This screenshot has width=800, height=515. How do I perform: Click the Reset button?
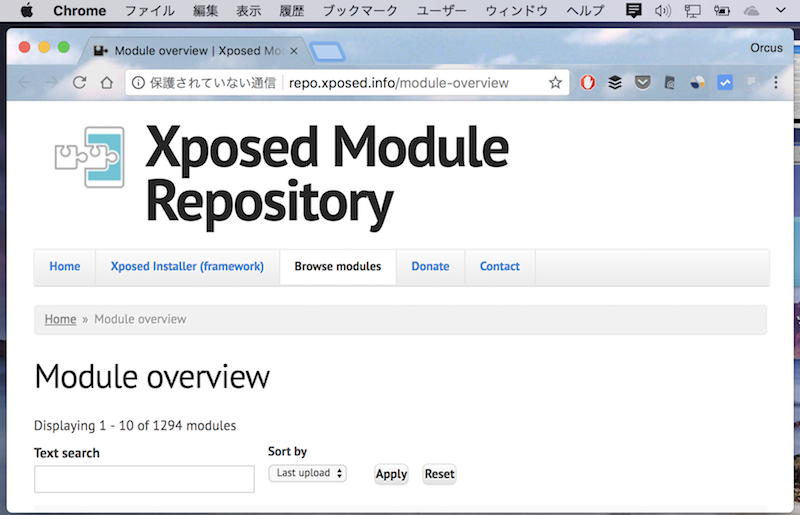click(439, 474)
